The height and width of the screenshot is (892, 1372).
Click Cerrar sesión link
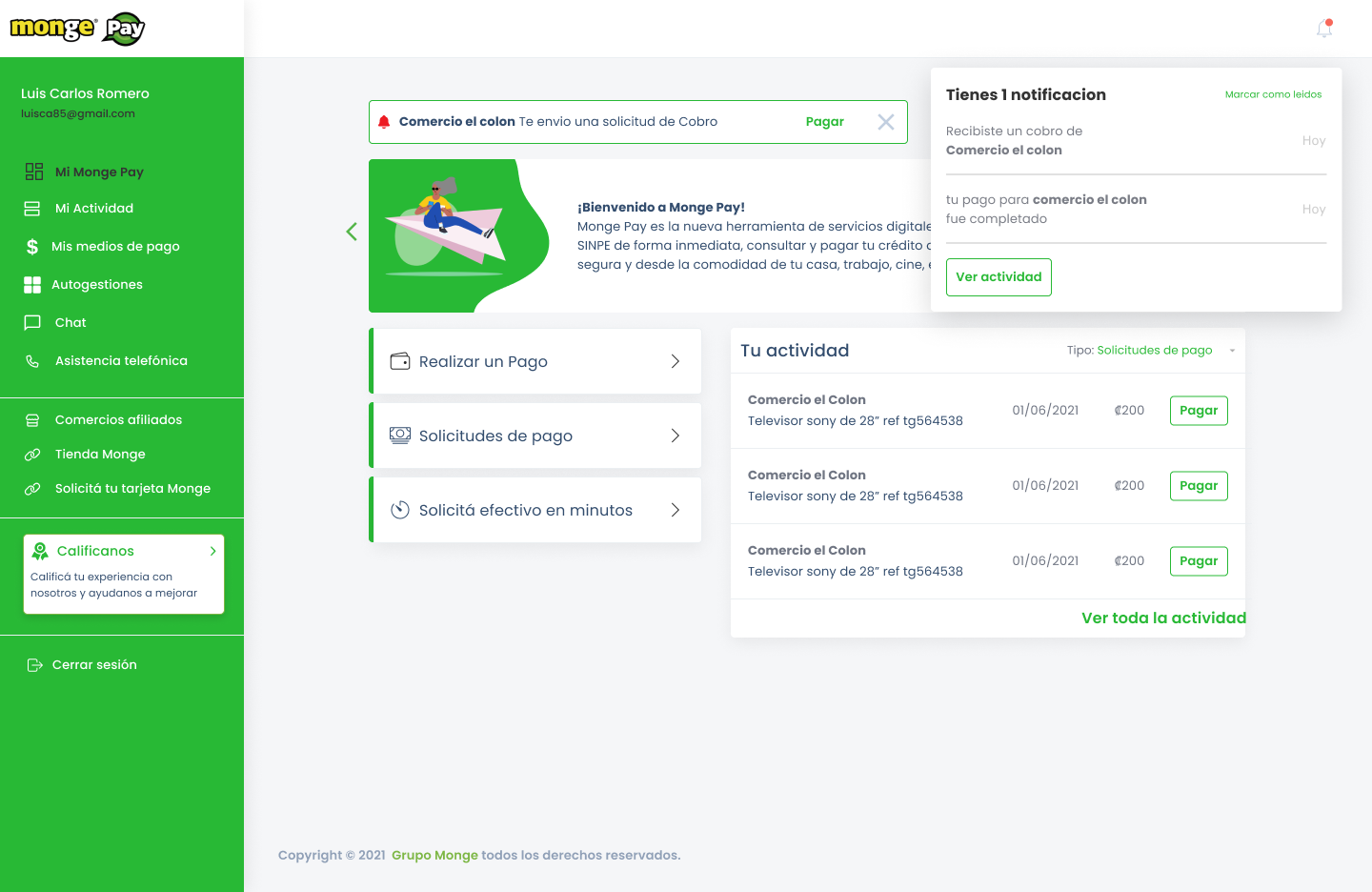point(94,664)
